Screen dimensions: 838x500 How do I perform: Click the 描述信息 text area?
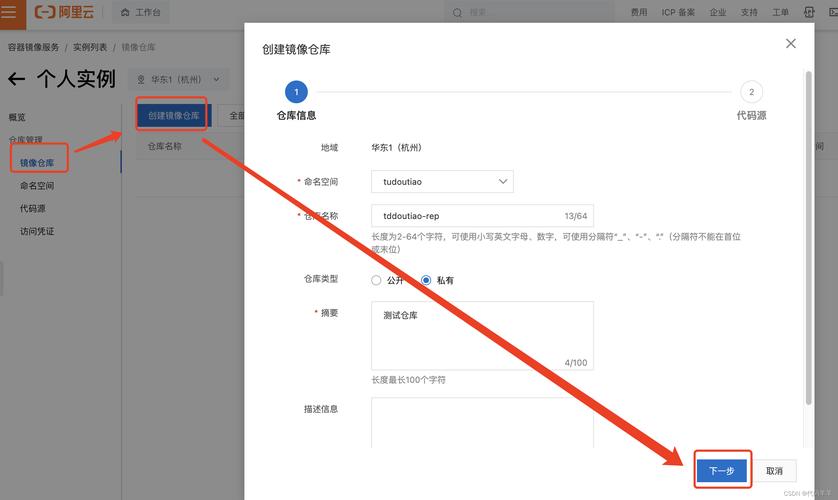point(482,423)
